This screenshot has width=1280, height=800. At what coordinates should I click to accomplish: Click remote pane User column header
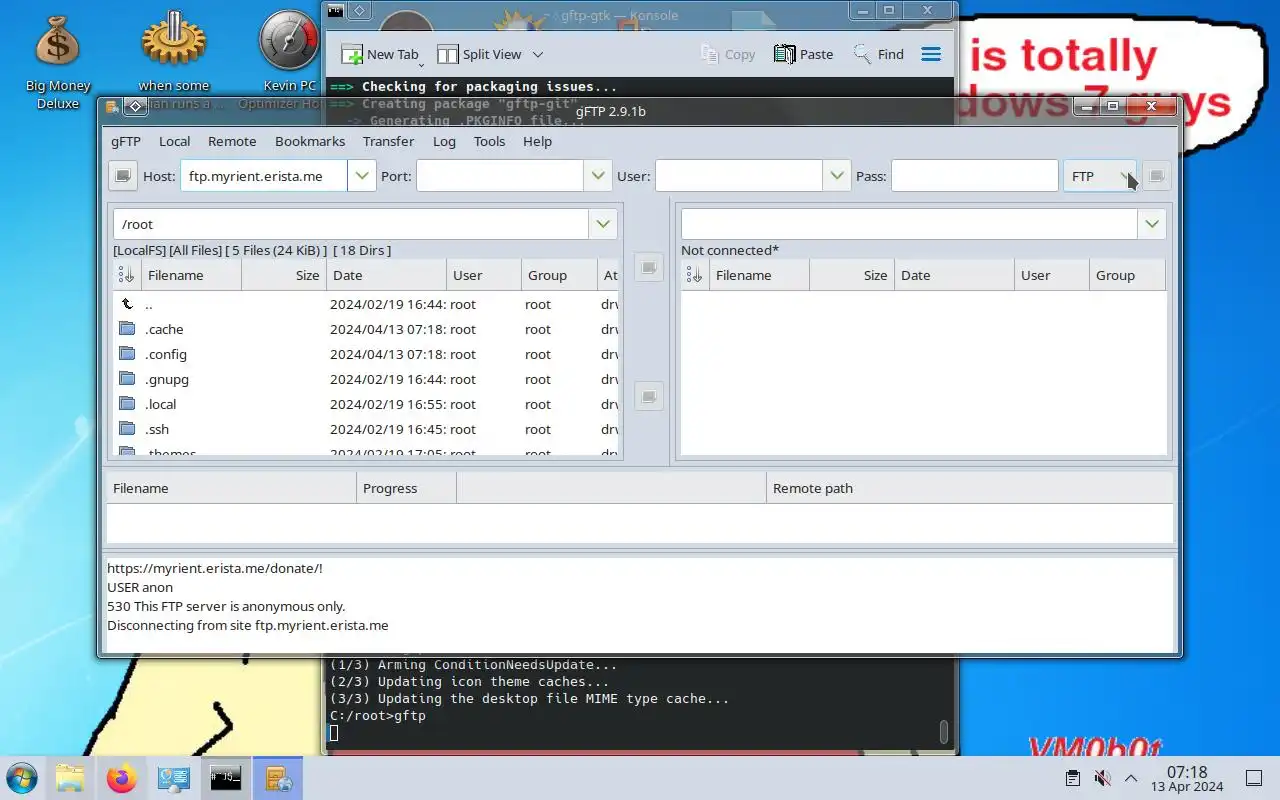pyautogui.click(x=1051, y=275)
